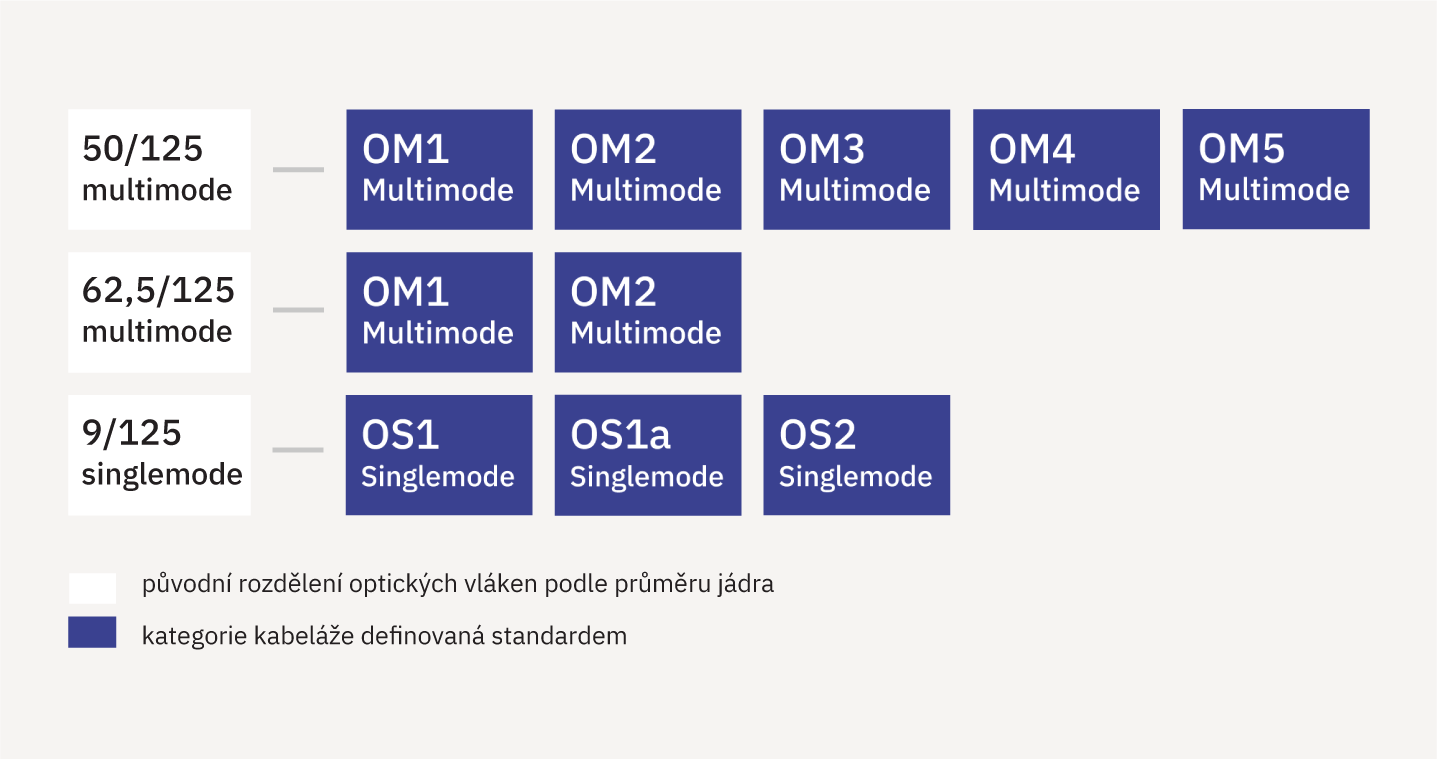1437x759 pixels.
Task: Click the dark blue legend color swatch
Action: click(92, 633)
